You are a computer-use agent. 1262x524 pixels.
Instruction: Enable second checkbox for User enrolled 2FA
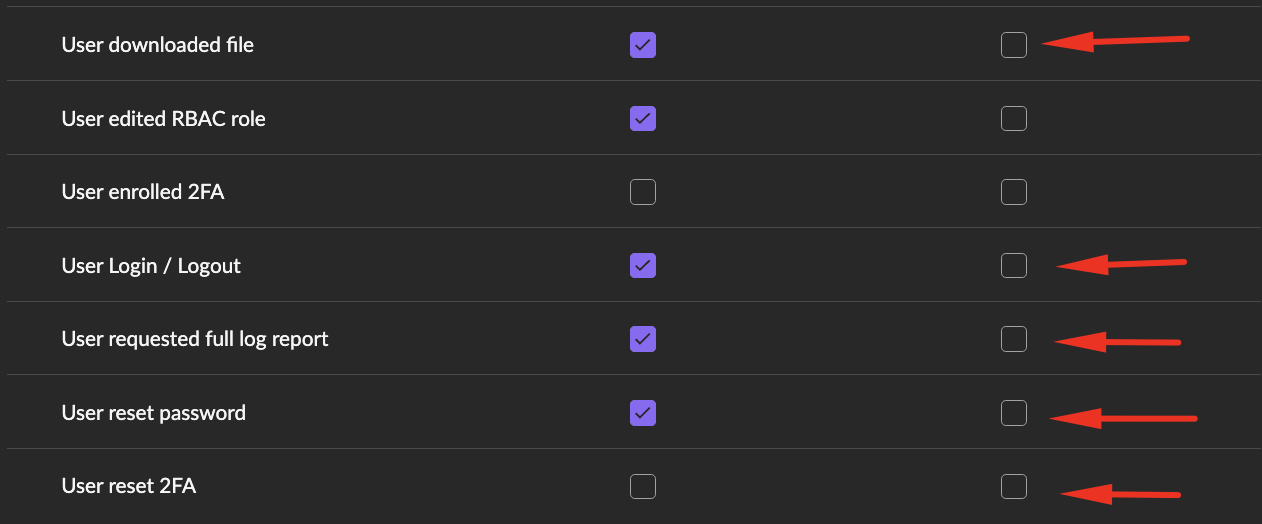click(1014, 192)
